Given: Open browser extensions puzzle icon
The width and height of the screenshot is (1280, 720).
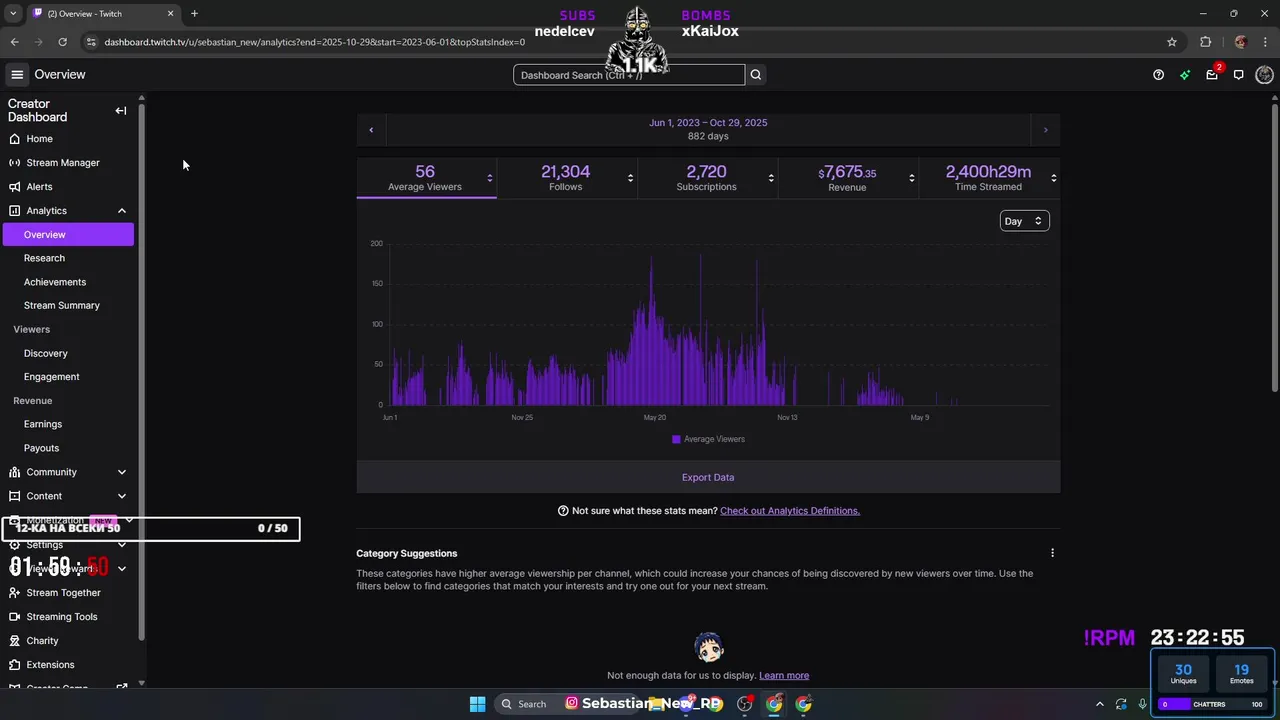Looking at the screenshot, I should click(1205, 42).
